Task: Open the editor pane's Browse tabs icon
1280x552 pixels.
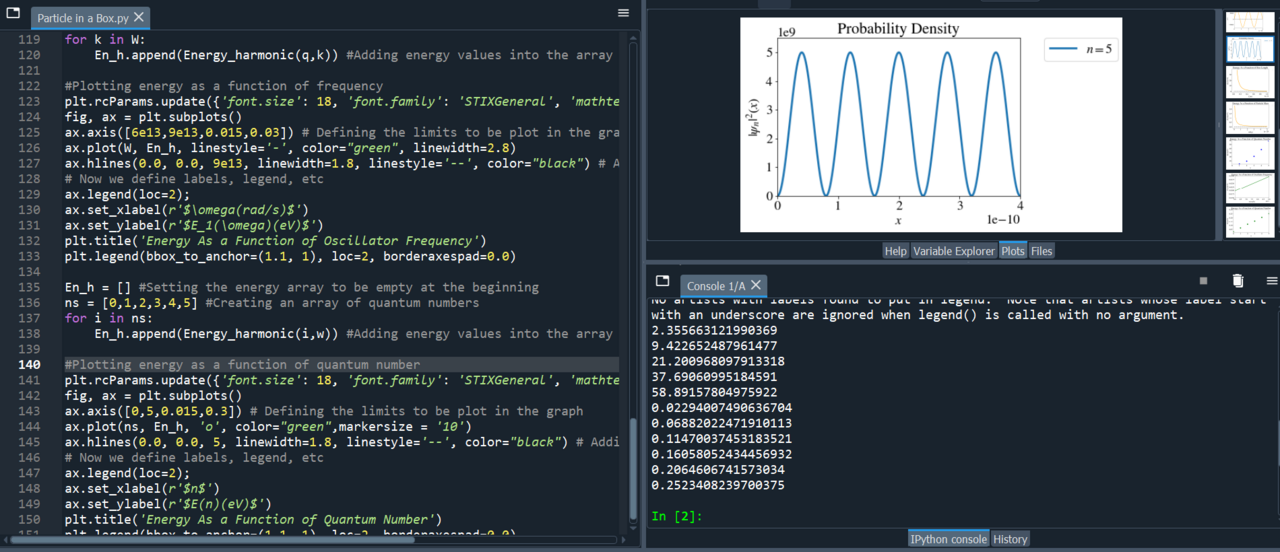Action: point(13,15)
